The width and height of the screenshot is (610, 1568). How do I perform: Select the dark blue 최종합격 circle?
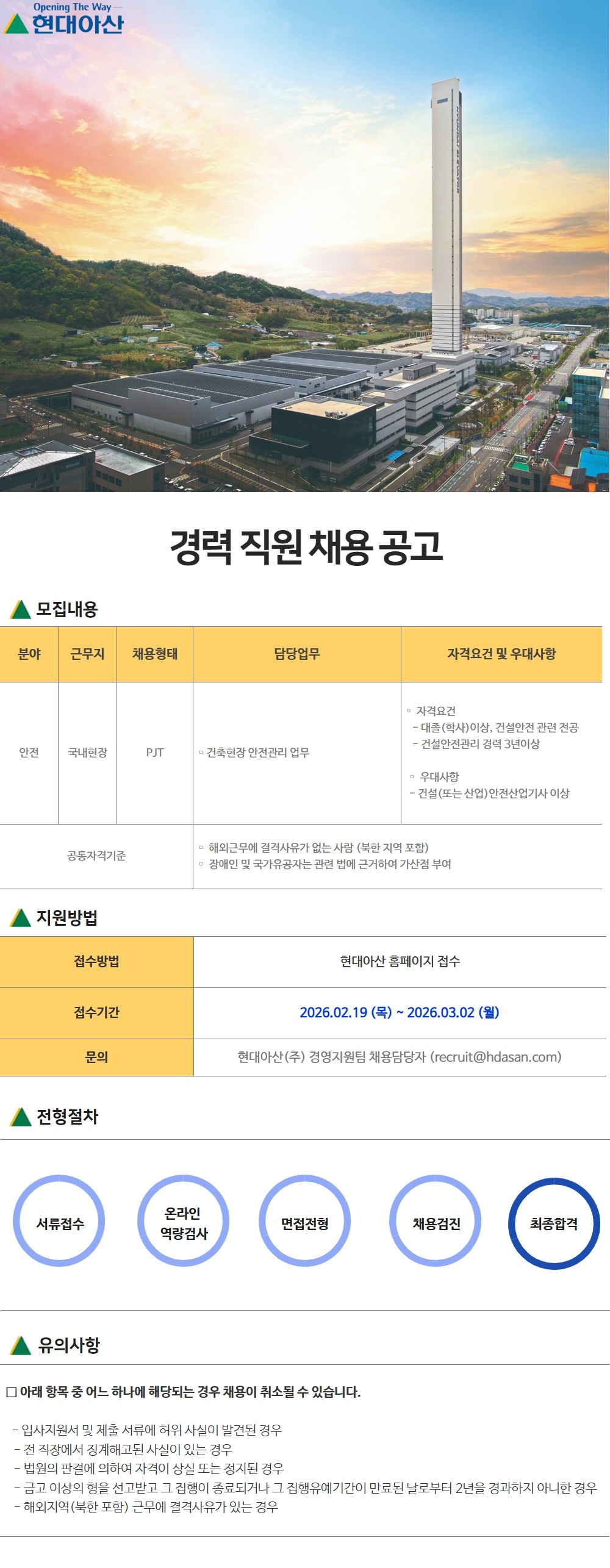[554, 1223]
